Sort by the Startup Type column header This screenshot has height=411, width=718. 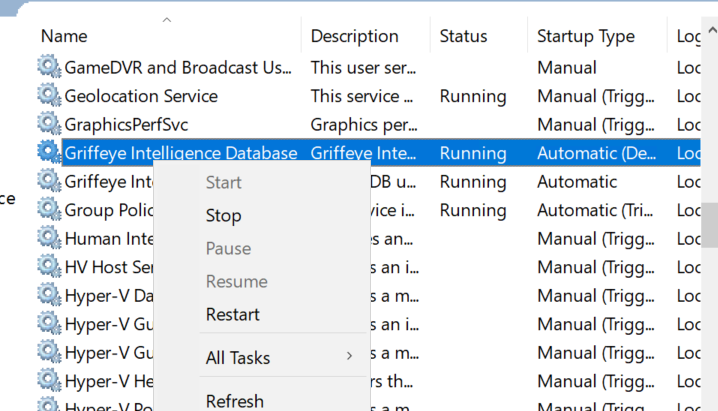585,36
